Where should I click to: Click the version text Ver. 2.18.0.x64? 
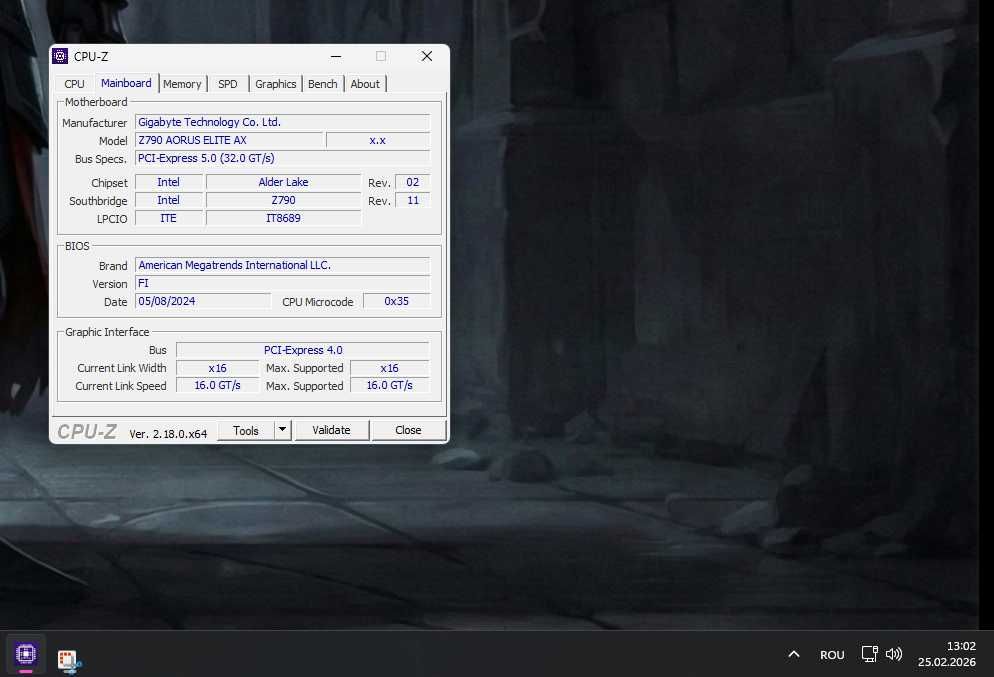tap(168, 434)
